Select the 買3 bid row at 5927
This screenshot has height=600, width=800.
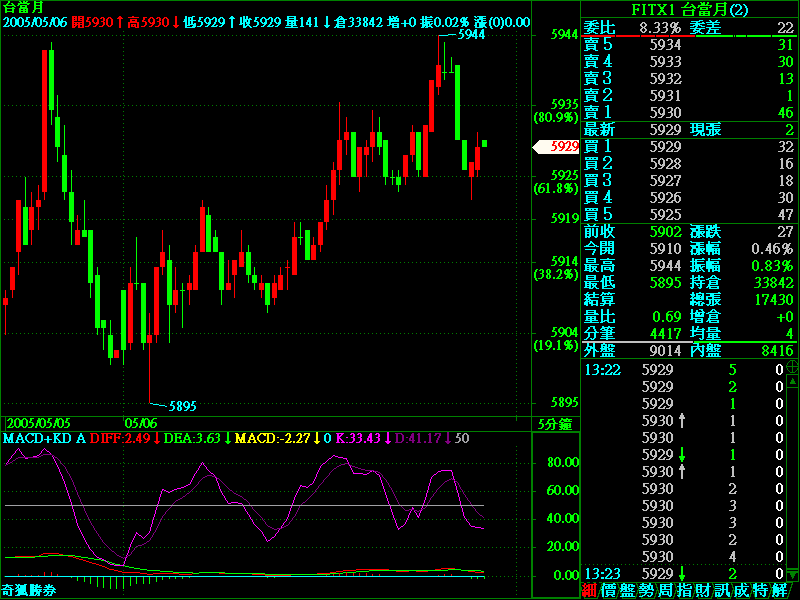pos(689,181)
